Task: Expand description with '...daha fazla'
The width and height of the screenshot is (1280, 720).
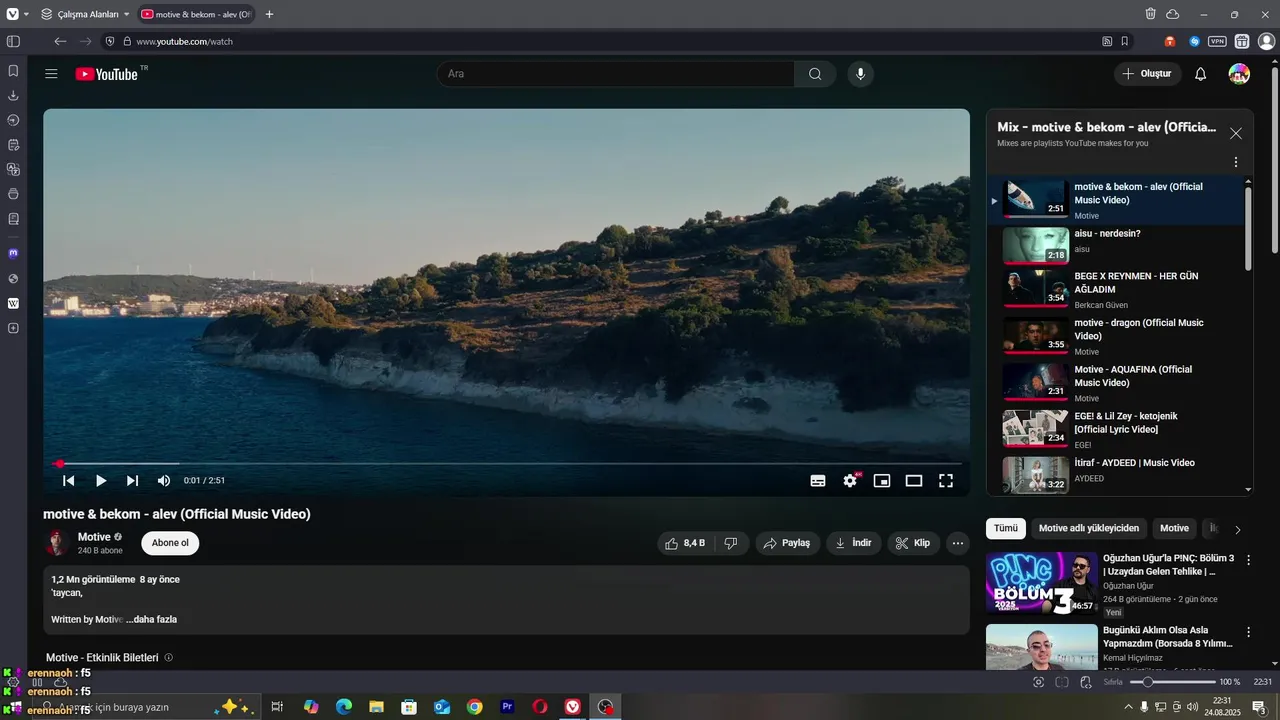Action: [152, 619]
